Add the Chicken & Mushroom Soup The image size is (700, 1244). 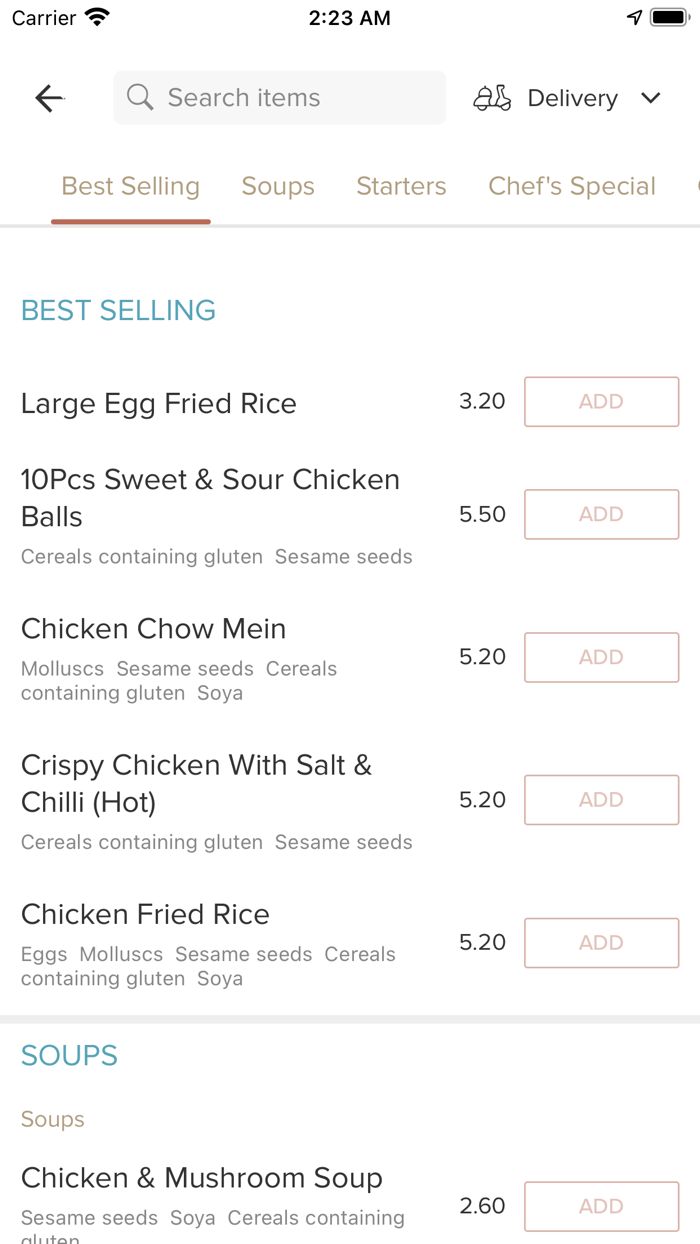point(601,1206)
